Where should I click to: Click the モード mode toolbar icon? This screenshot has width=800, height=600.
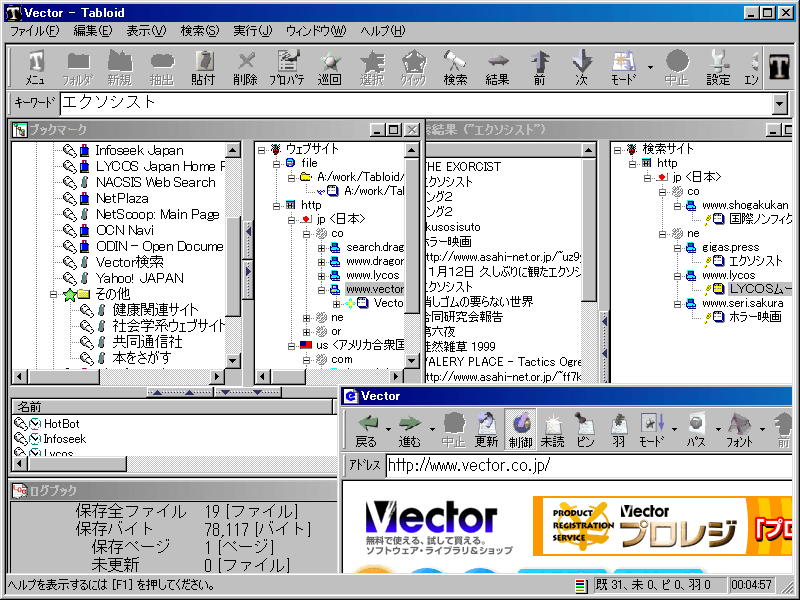point(623,67)
